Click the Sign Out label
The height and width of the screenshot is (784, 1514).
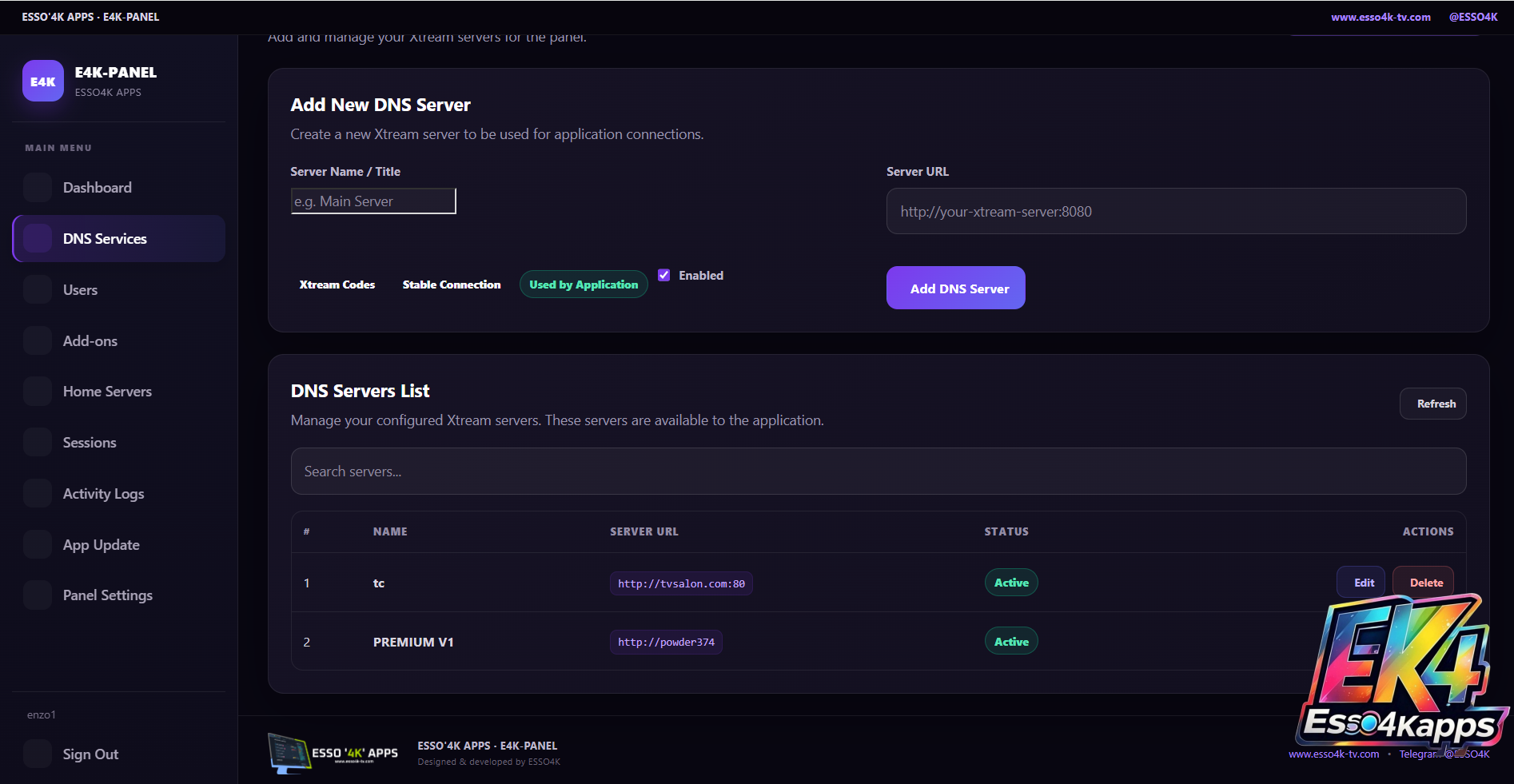(90, 754)
